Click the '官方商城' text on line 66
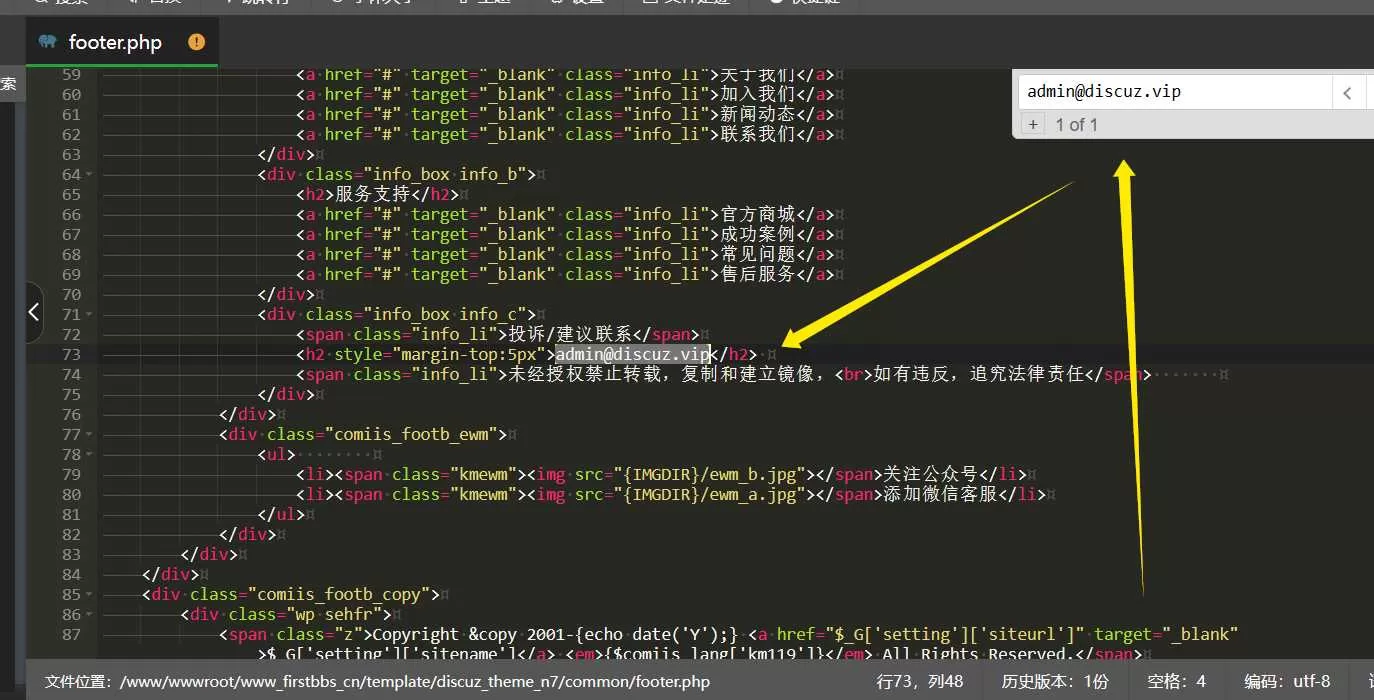 (758, 214)
